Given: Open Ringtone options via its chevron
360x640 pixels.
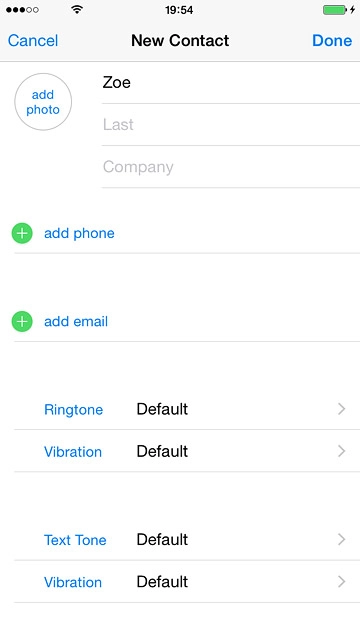Looking at the screenshot, I should 342,409.
